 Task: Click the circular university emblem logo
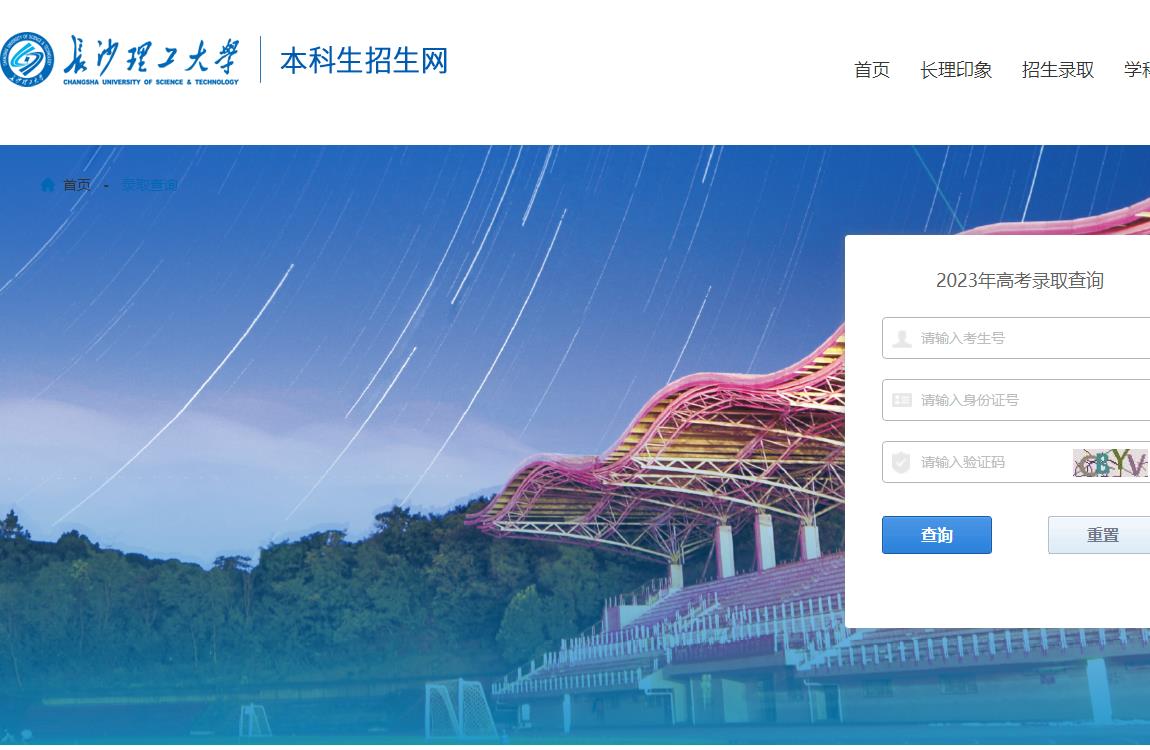coord(27,59)
